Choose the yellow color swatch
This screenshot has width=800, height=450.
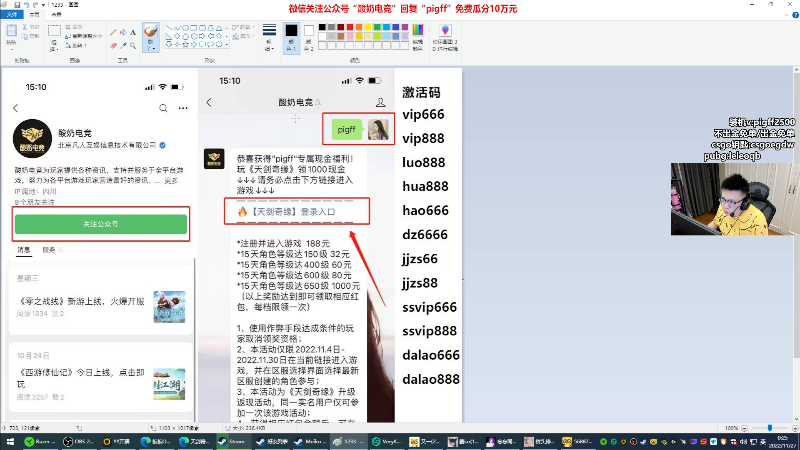click(x=368, y=27)
